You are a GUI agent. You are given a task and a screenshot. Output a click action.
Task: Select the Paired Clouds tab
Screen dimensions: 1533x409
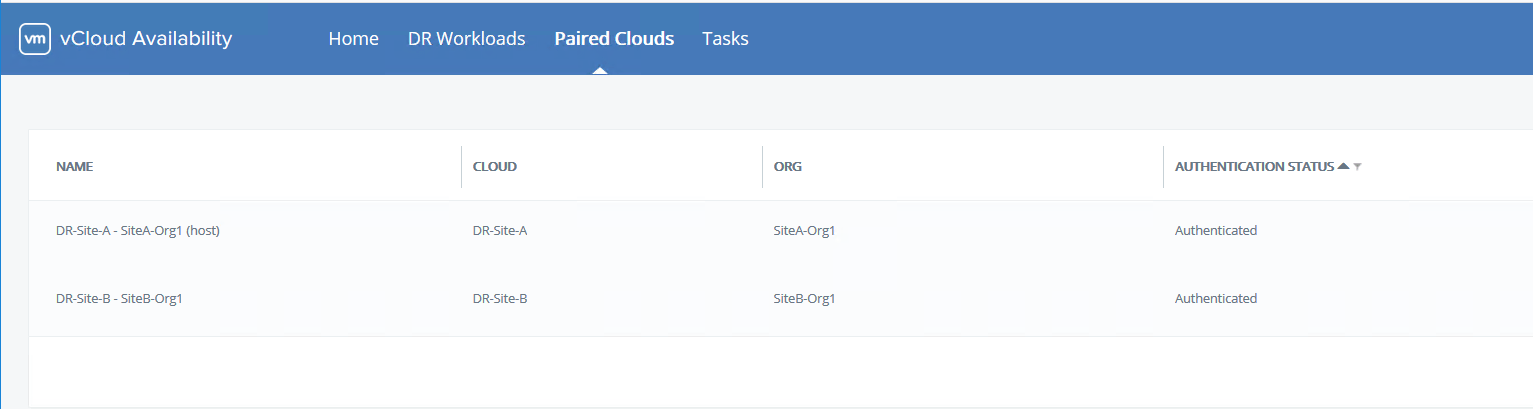(x=614, y=39)
